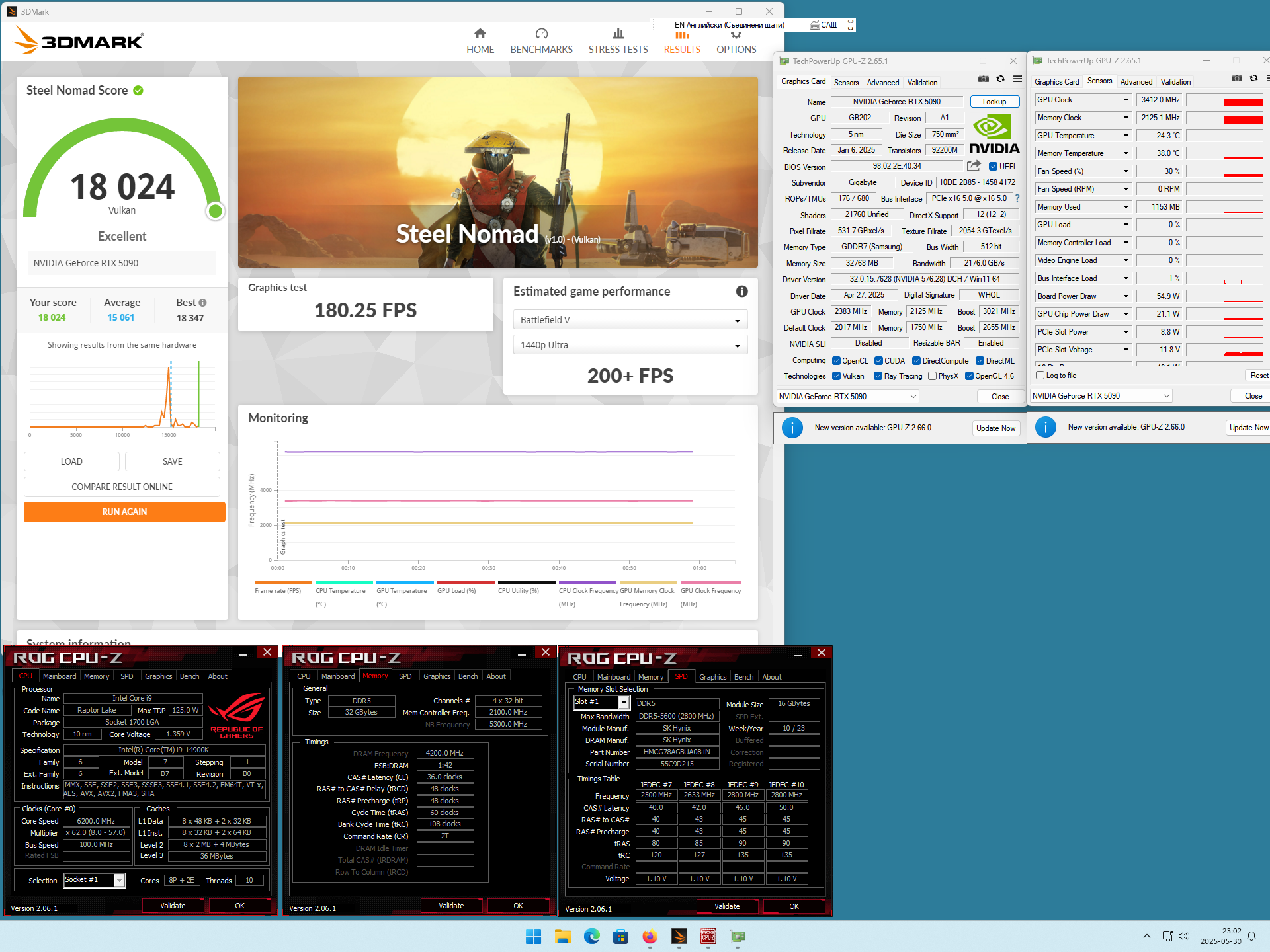Click the green verified score checkmark icon
This screenshot has height=952, width=1270.
click(138, 91)
